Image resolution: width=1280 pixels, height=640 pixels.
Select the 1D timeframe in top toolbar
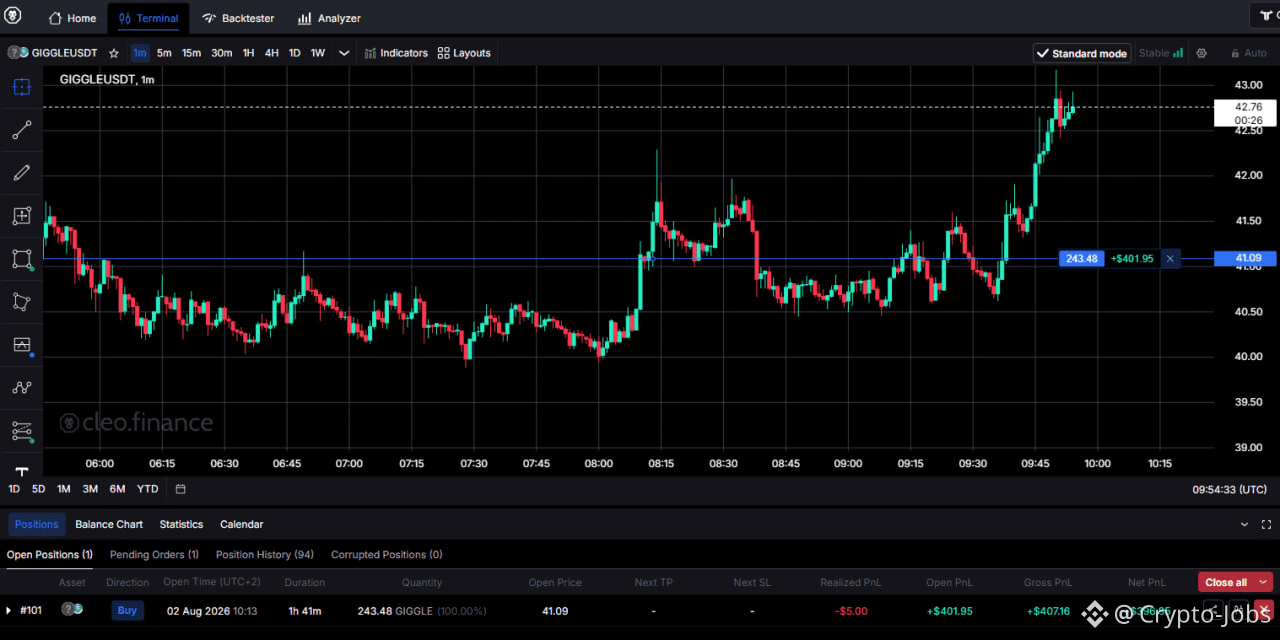(295, 53)
